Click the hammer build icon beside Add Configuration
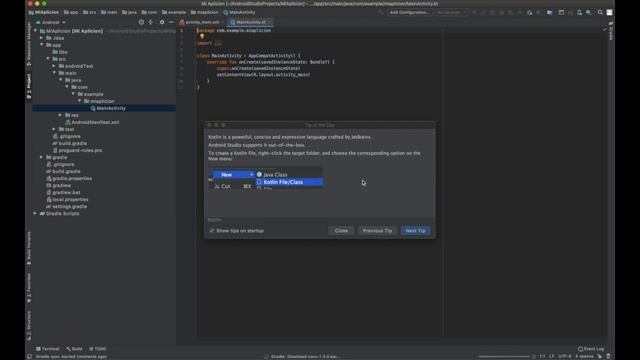The width and height of the screenshot is (640, 360). (x=381, y=12)
